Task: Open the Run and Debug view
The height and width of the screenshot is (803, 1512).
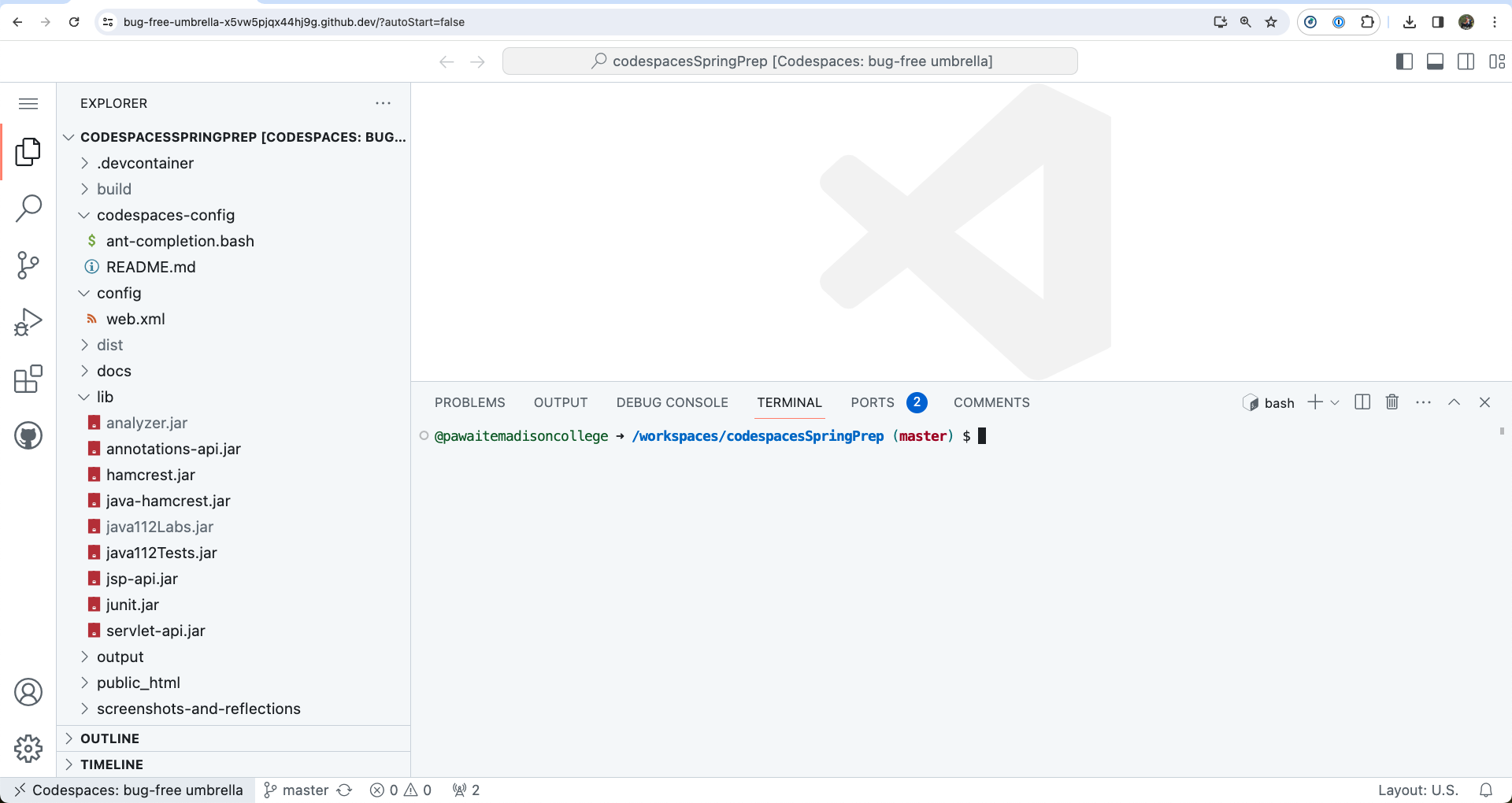Action: pyautogui.click(x=28, y=322)
